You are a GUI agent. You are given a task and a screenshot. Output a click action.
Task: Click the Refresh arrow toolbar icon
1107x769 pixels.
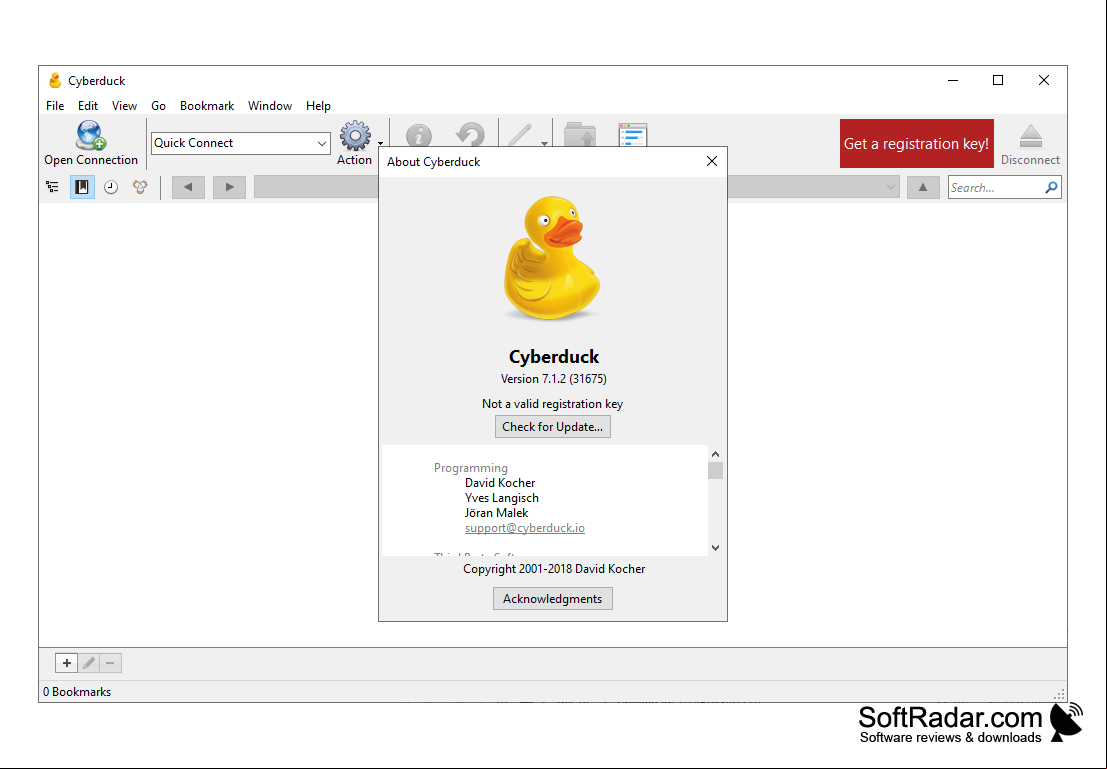[470, 135]
